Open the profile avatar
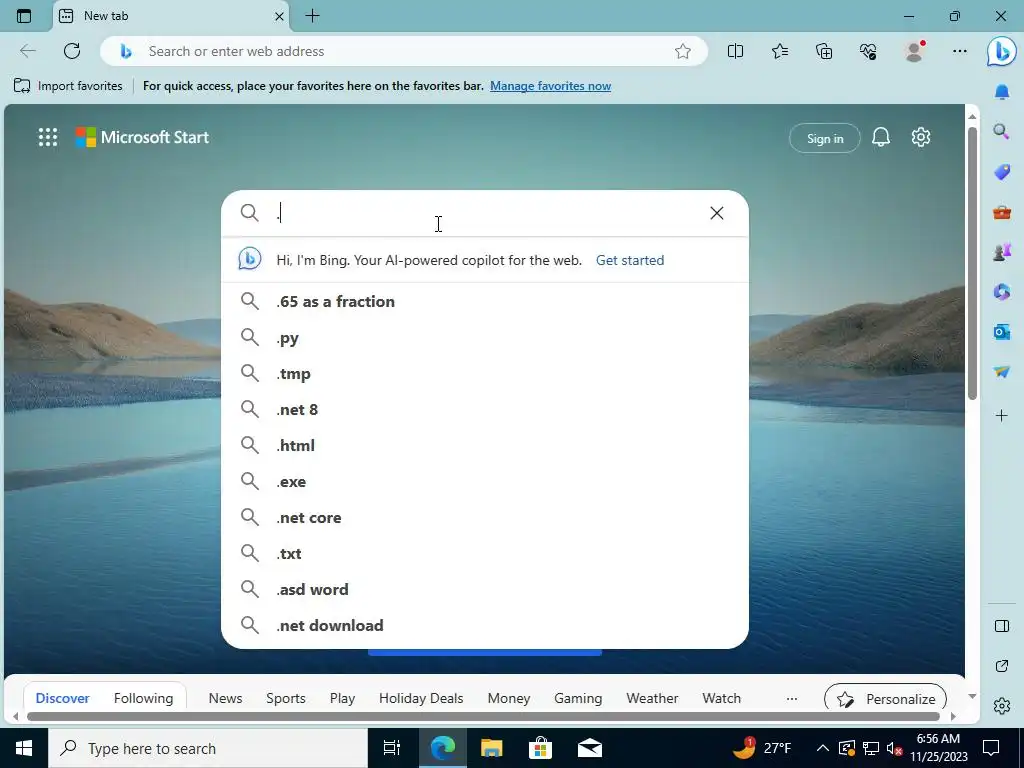This screenshot has width=1024, height=768. pos(914,51)
